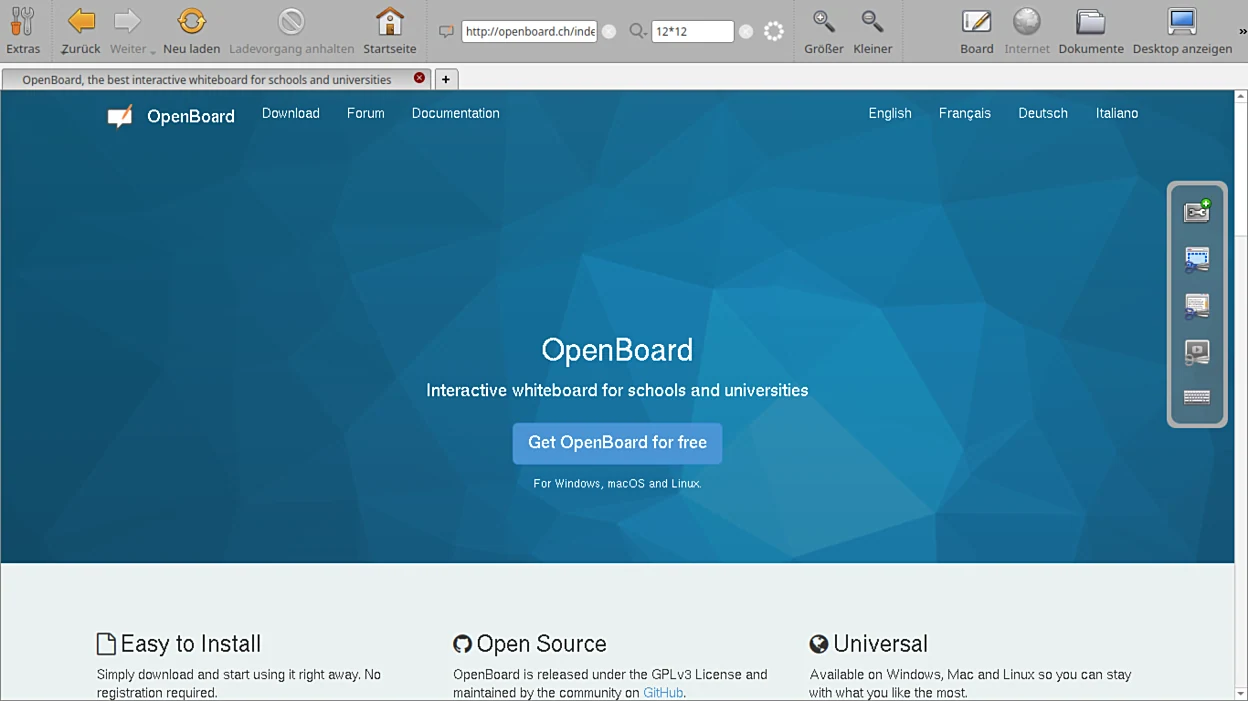Click the URL address field
The image size is (1248, 702).
click(x=530, y=32)
